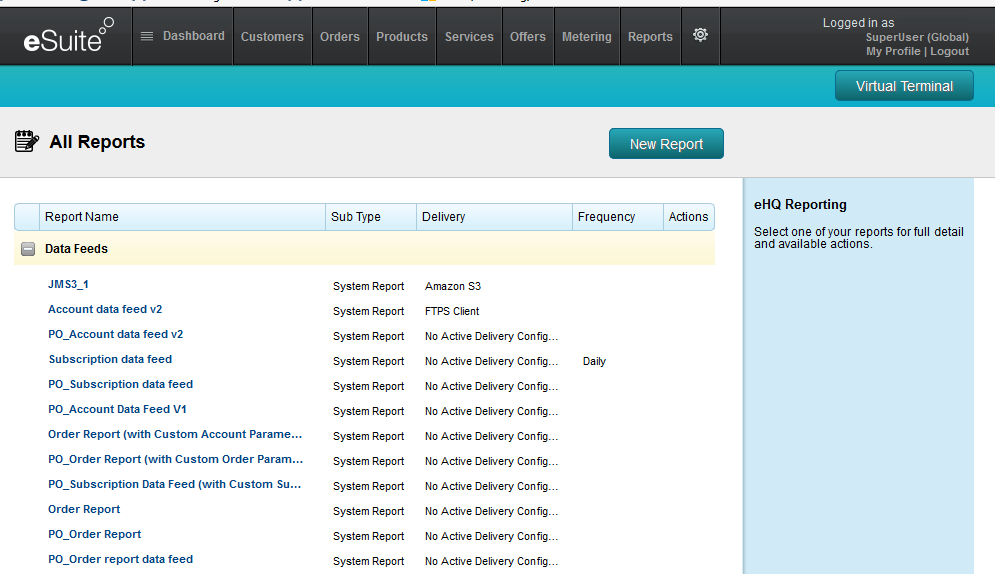Click the Delivery column header

[444, 217]
